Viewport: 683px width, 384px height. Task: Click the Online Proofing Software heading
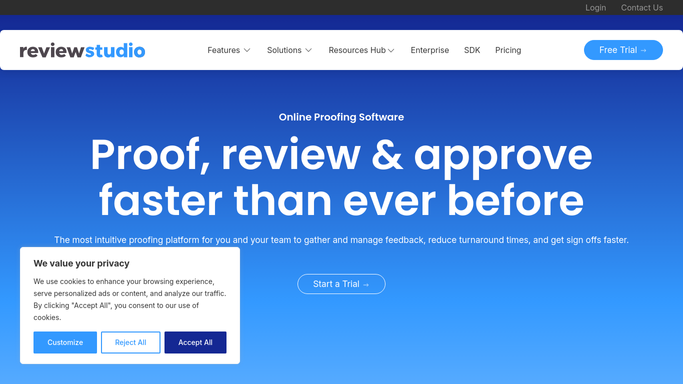(342, 117)
